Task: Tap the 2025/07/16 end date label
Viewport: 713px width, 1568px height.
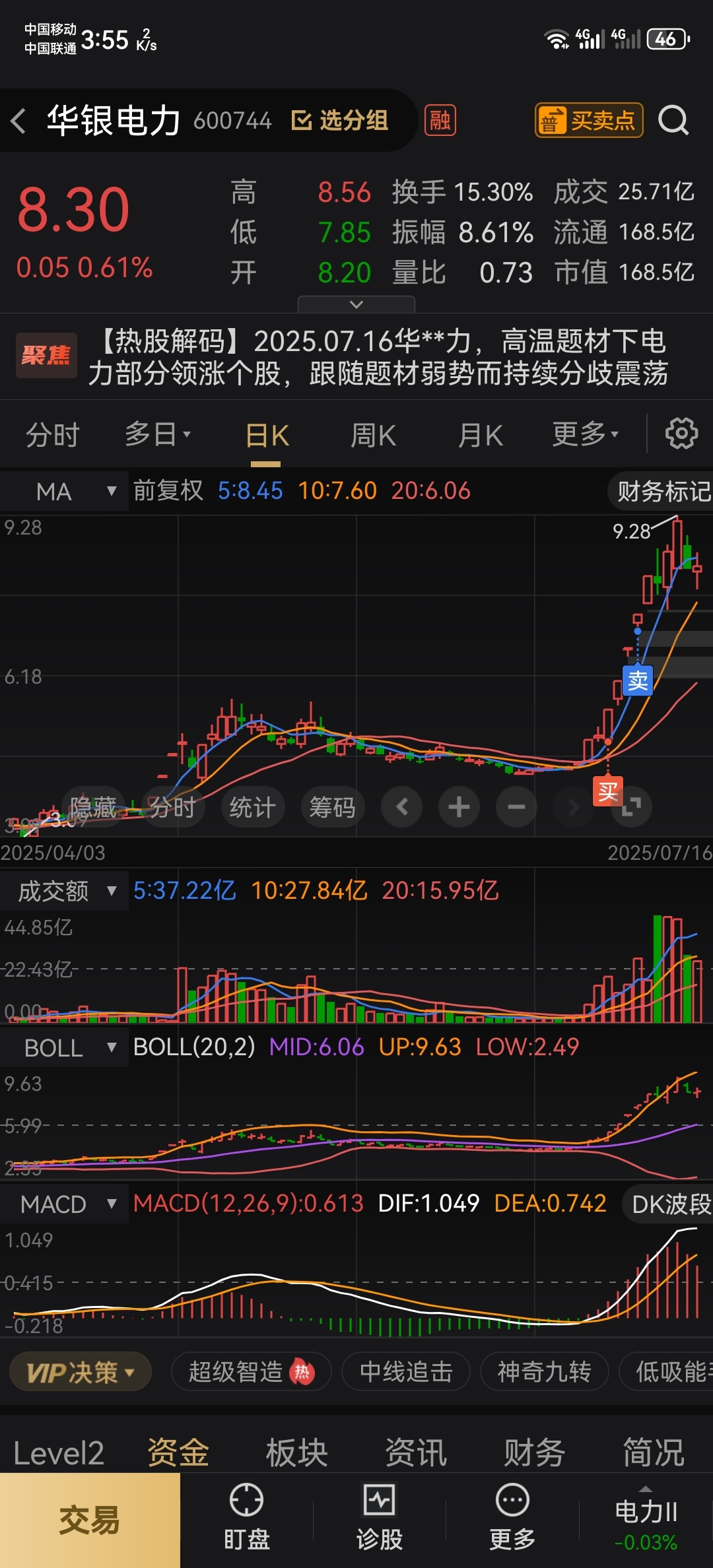Action: 660,853
